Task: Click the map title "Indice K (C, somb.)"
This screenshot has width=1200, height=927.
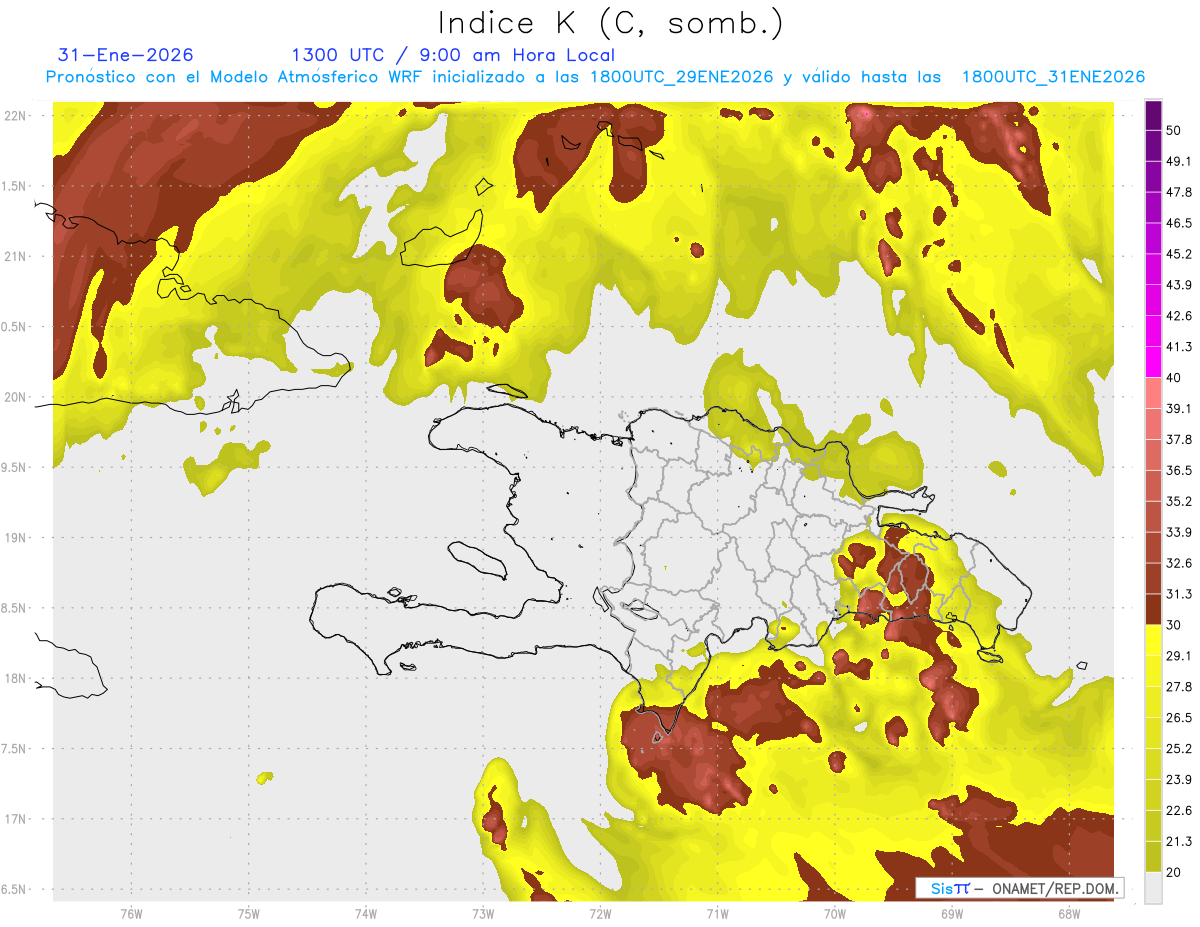Action: click(611, 23)
